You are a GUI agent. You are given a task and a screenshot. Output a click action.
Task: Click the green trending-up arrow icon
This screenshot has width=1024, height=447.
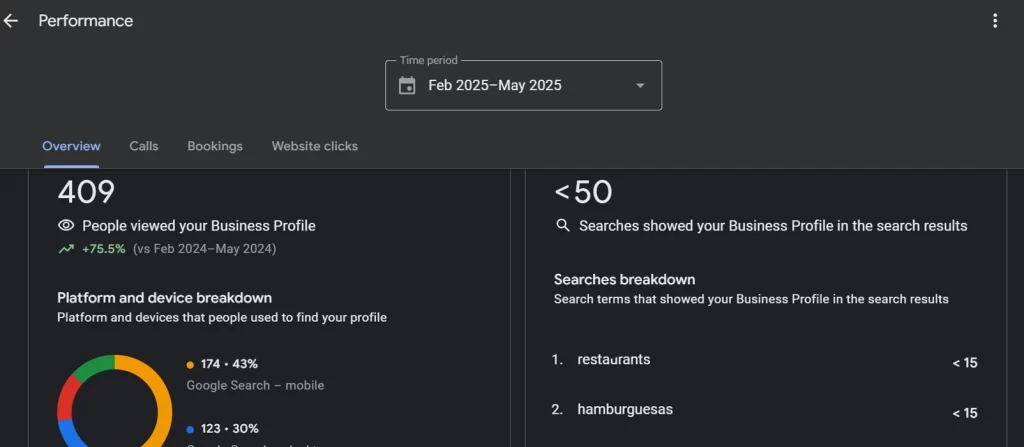click(66, 249)
